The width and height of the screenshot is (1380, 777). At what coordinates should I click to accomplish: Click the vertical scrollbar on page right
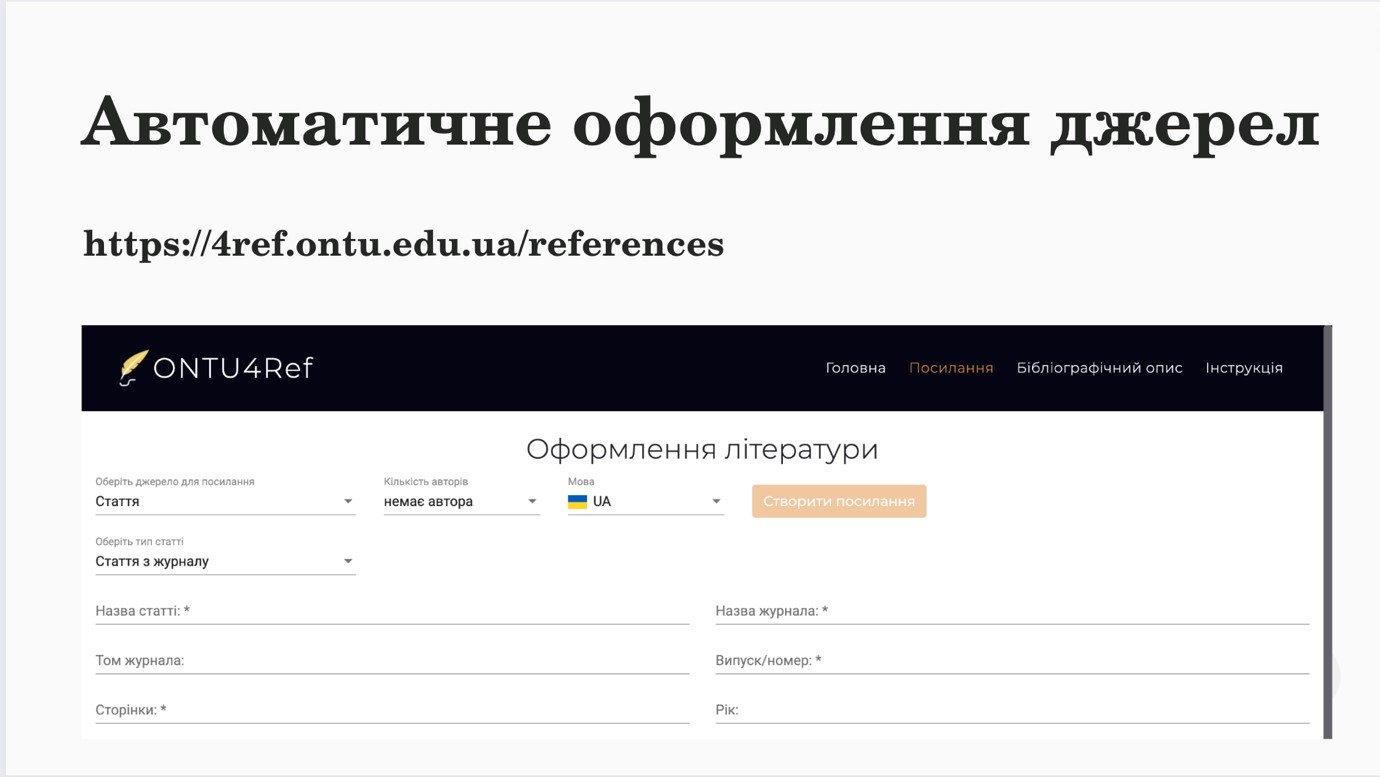tap(1328, 532)
